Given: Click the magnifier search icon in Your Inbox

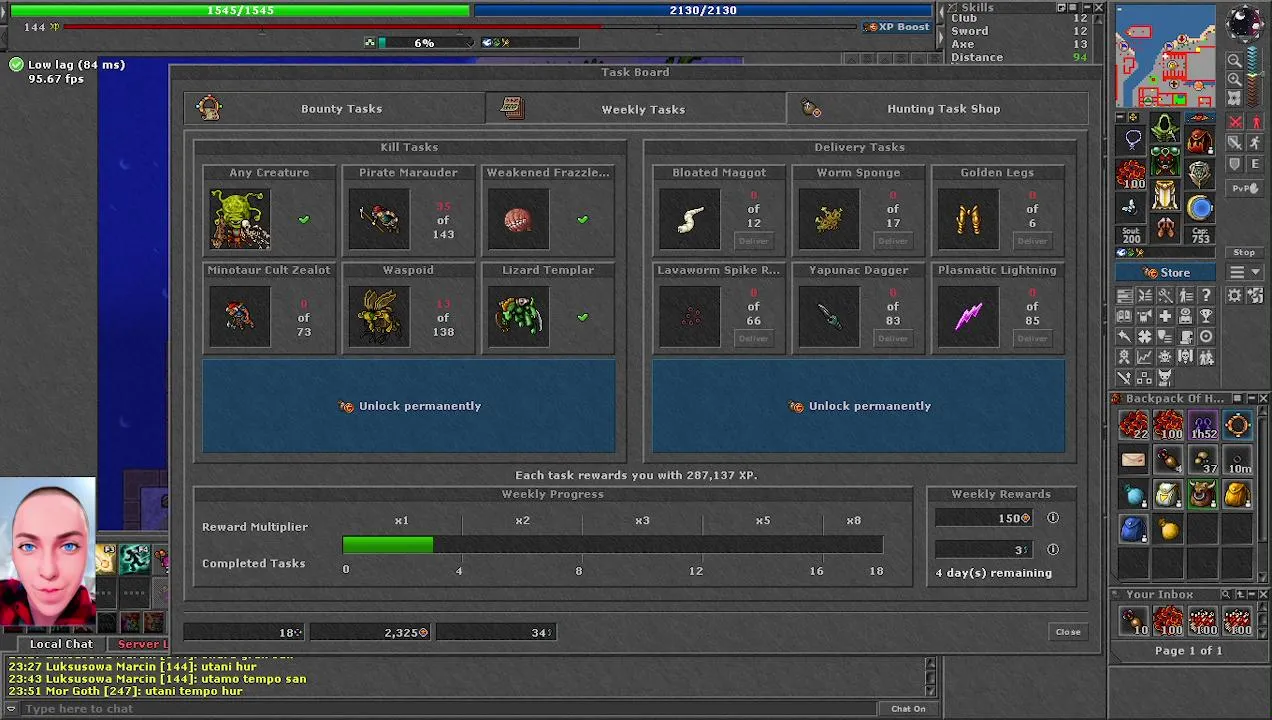Looking at the screenshot, I should (1225, 594).
